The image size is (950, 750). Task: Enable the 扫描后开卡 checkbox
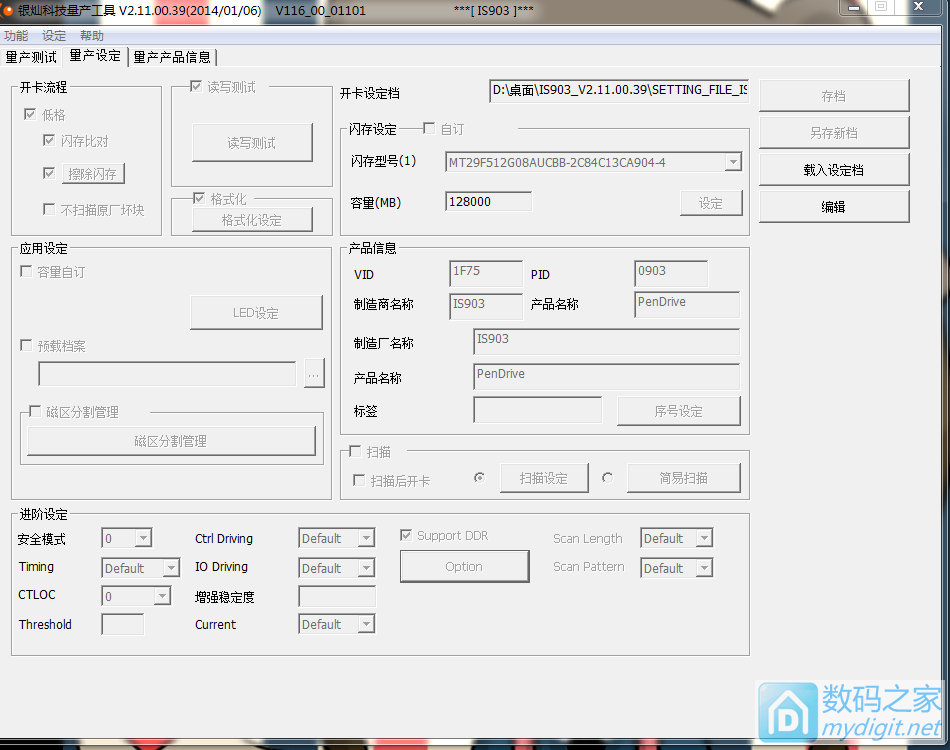[x=359, y=480]
